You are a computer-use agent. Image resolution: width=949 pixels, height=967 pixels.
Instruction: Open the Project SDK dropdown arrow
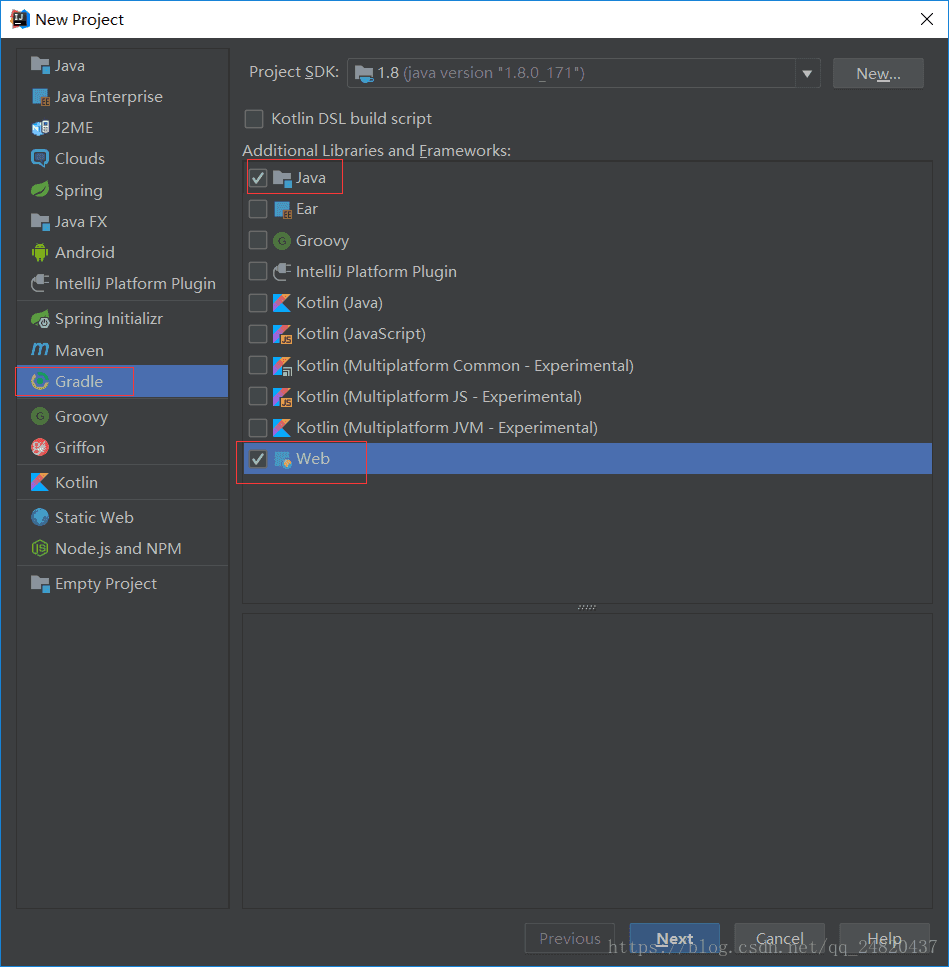pyautogui.click(x=807, y=74)
